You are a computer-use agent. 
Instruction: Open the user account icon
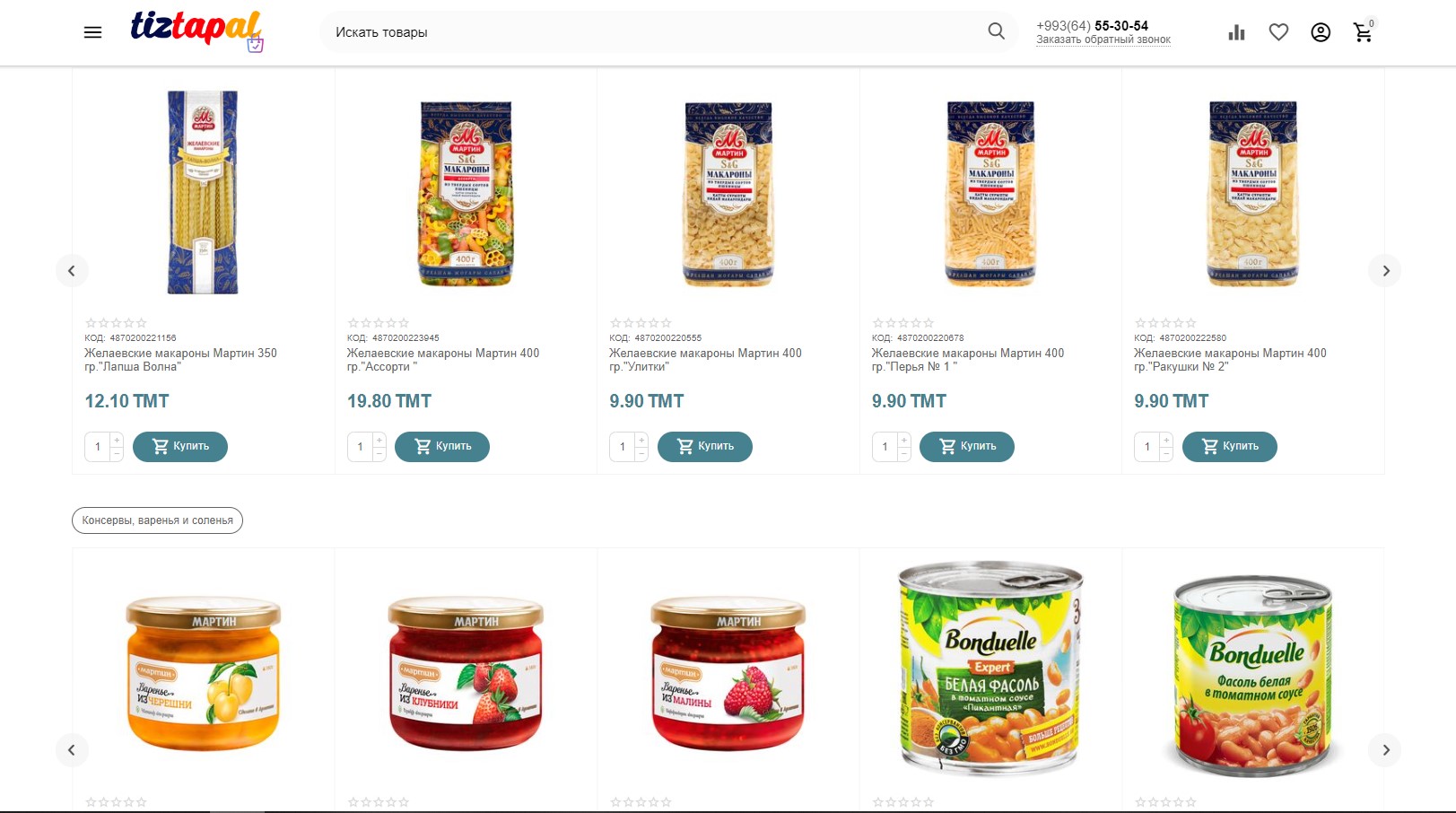(1321, 32)
